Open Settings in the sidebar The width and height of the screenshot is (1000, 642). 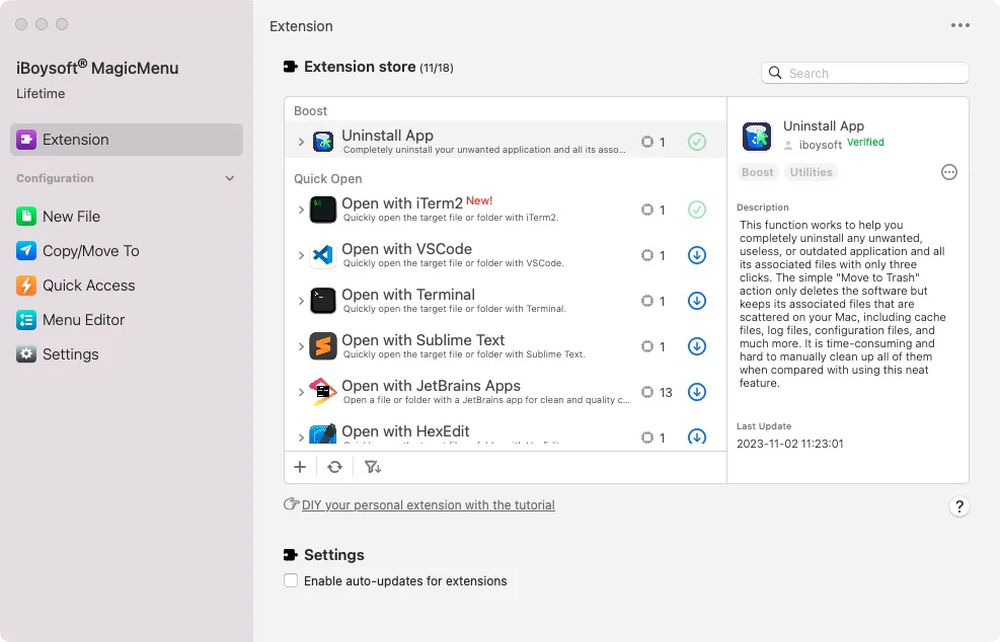point(57,354)
